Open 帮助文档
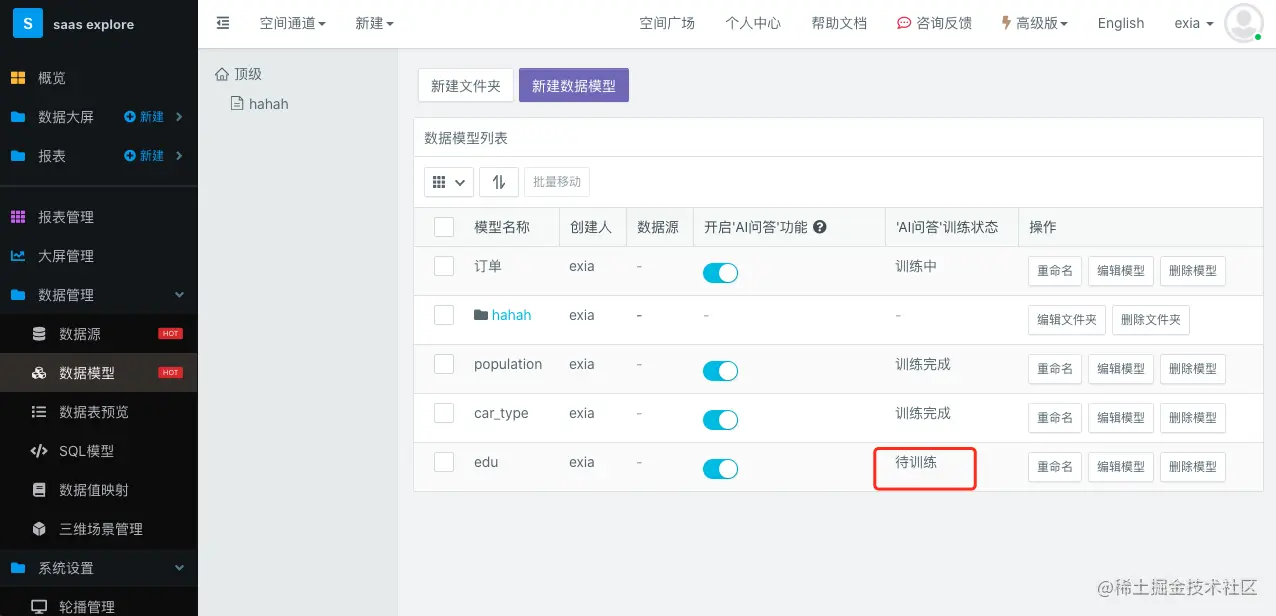Screen dimensions: 1276x616 pos(839,23)
